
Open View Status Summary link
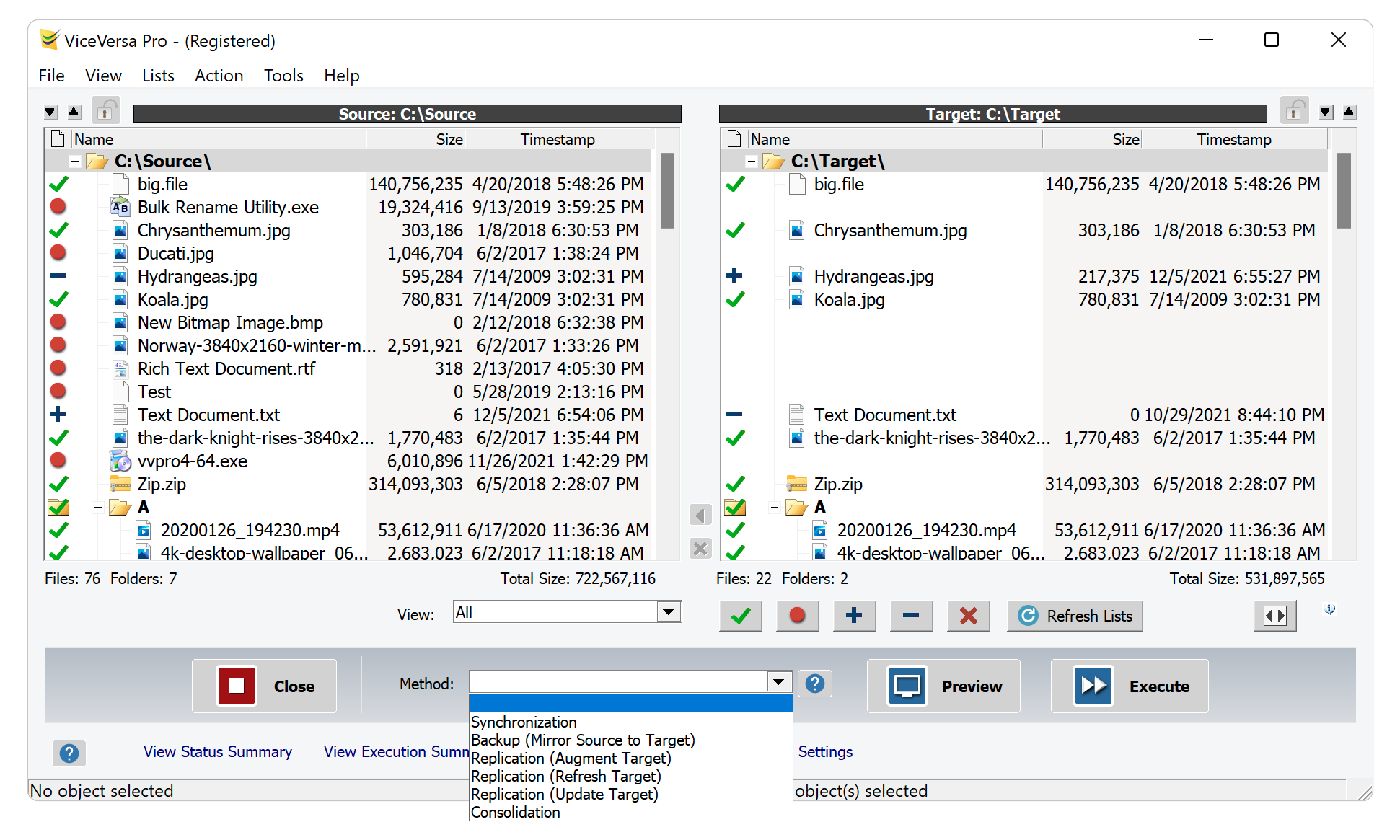pos(218,752)
